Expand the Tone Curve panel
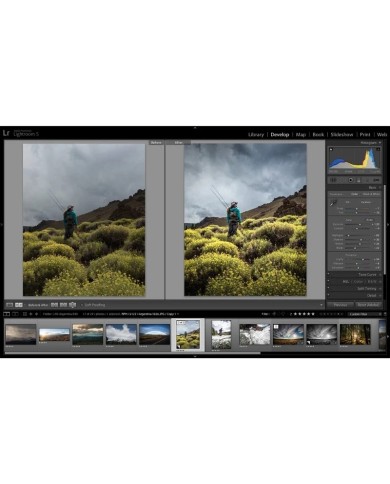This screenshot has height=484, width=390. (x=367, y=275)
